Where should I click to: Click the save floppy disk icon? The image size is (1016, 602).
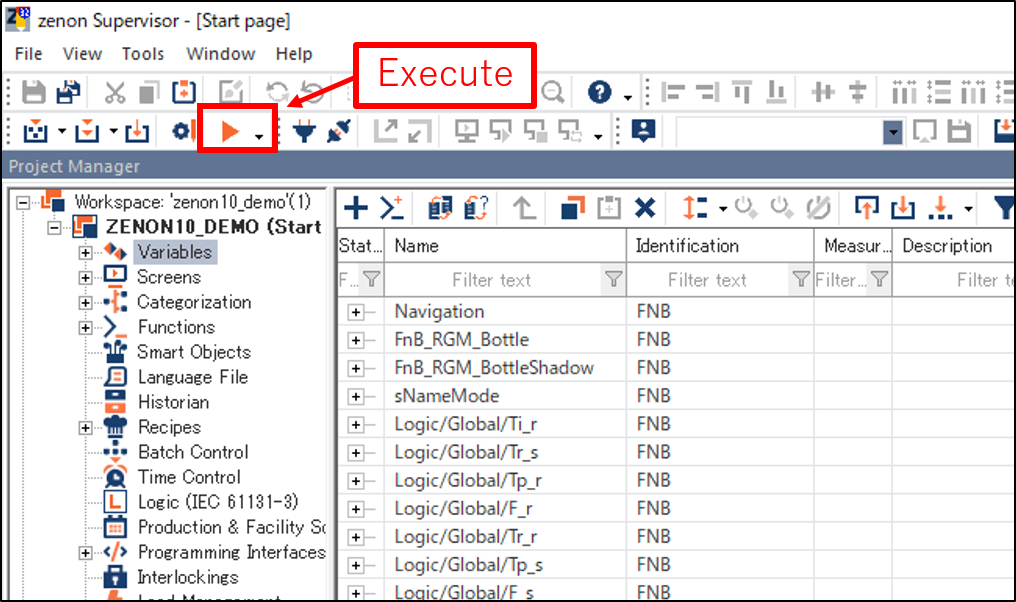tap(34, 93)
